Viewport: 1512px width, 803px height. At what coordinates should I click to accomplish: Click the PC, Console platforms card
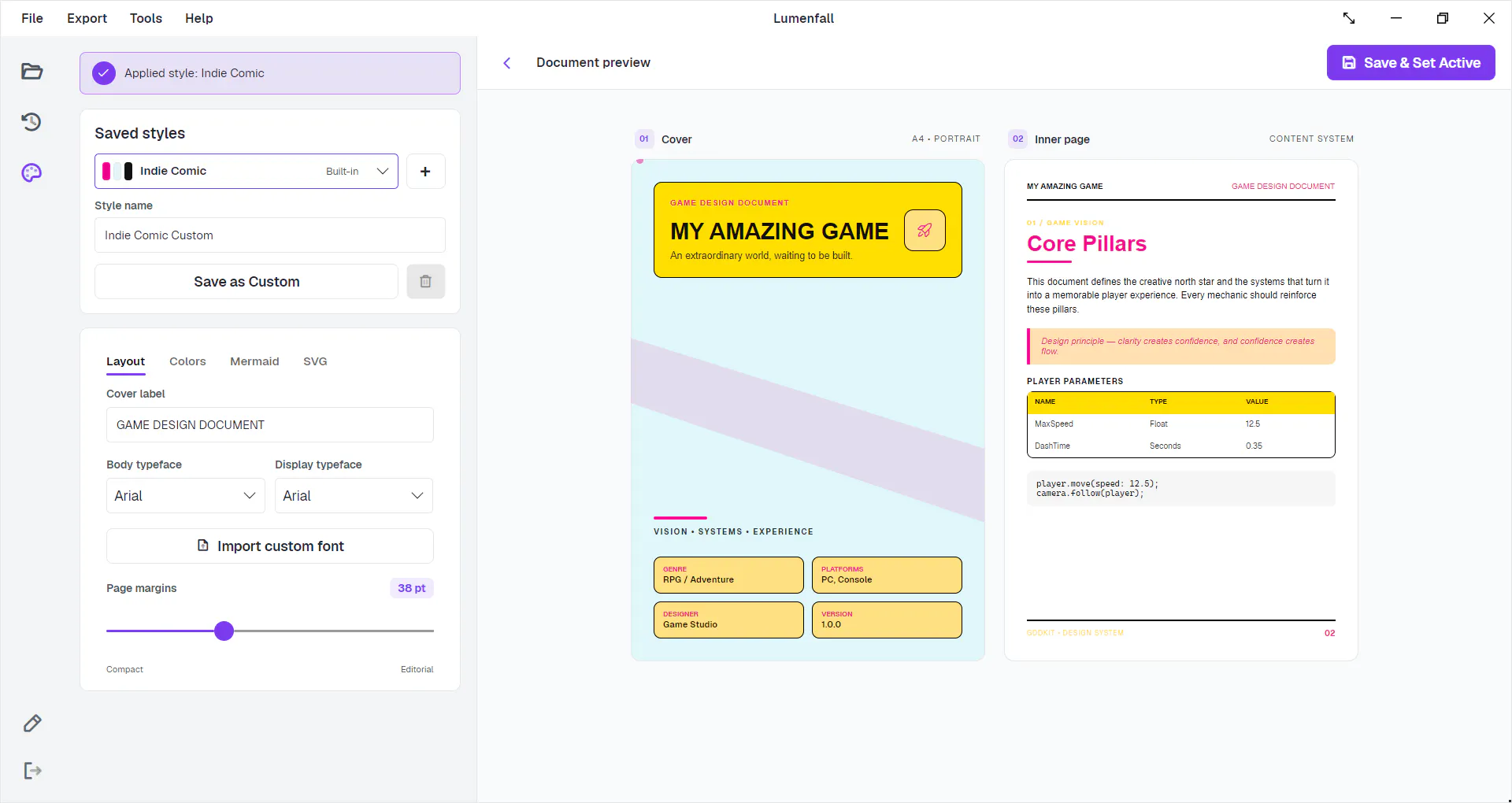[x=887, y=575]
